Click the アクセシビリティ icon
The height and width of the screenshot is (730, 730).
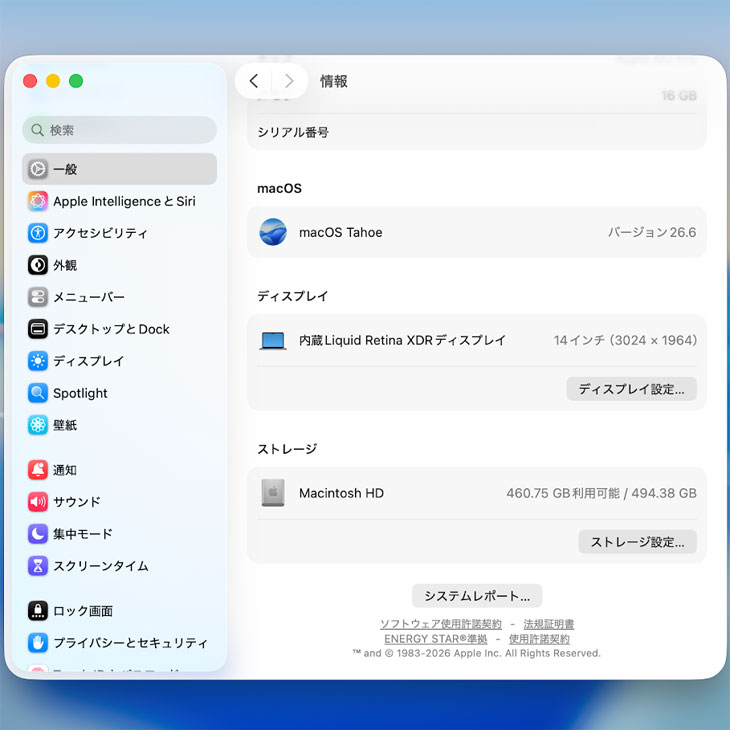pos(38,233)
